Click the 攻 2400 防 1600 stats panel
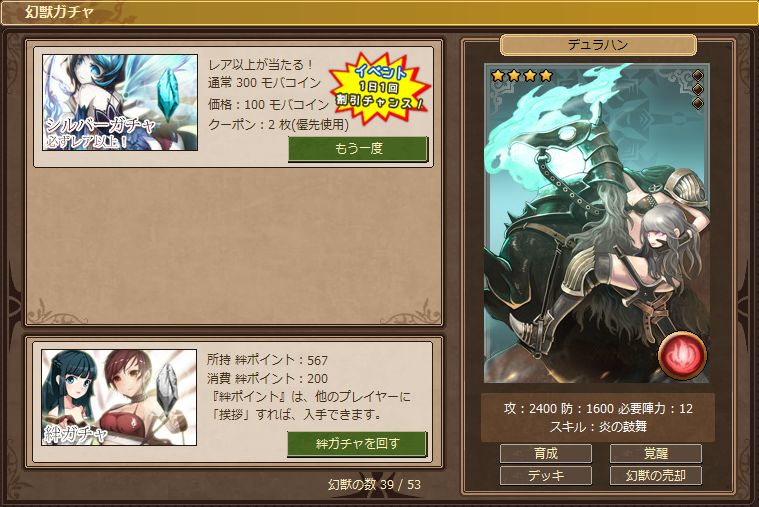This screenshot has width=759, height=507. click(598, 417)
